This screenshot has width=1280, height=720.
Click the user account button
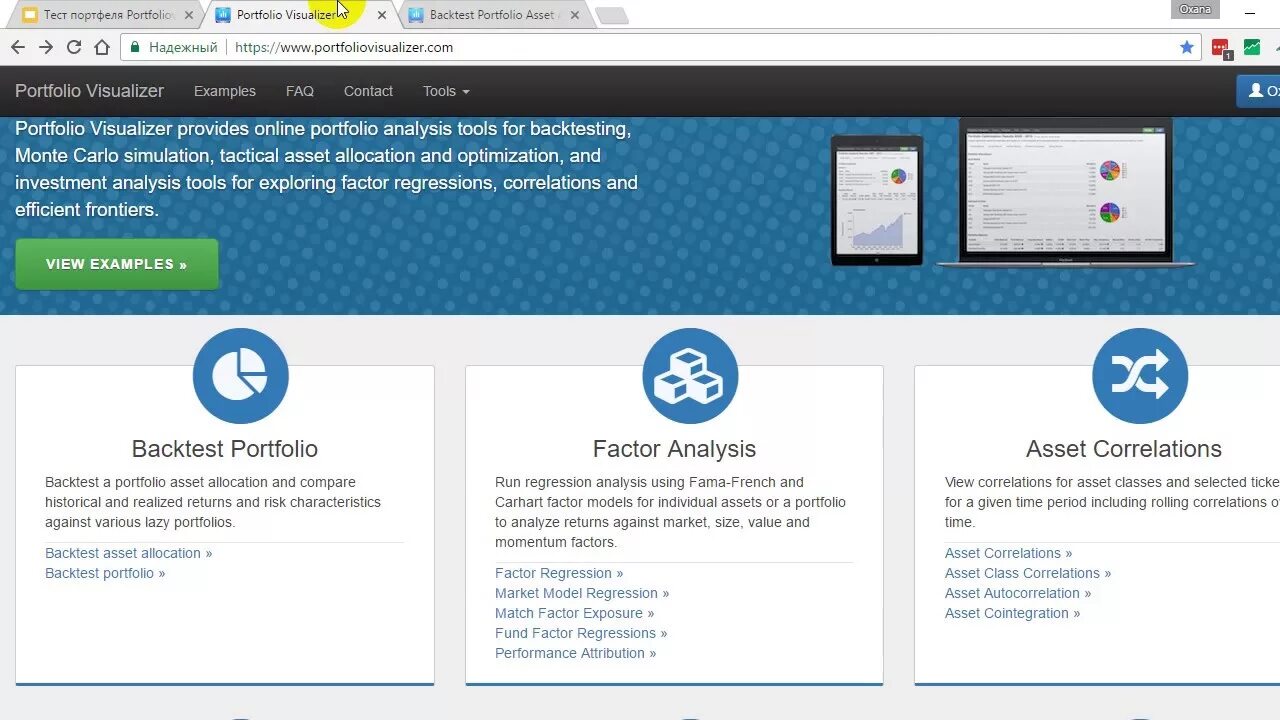point(1259,91)
